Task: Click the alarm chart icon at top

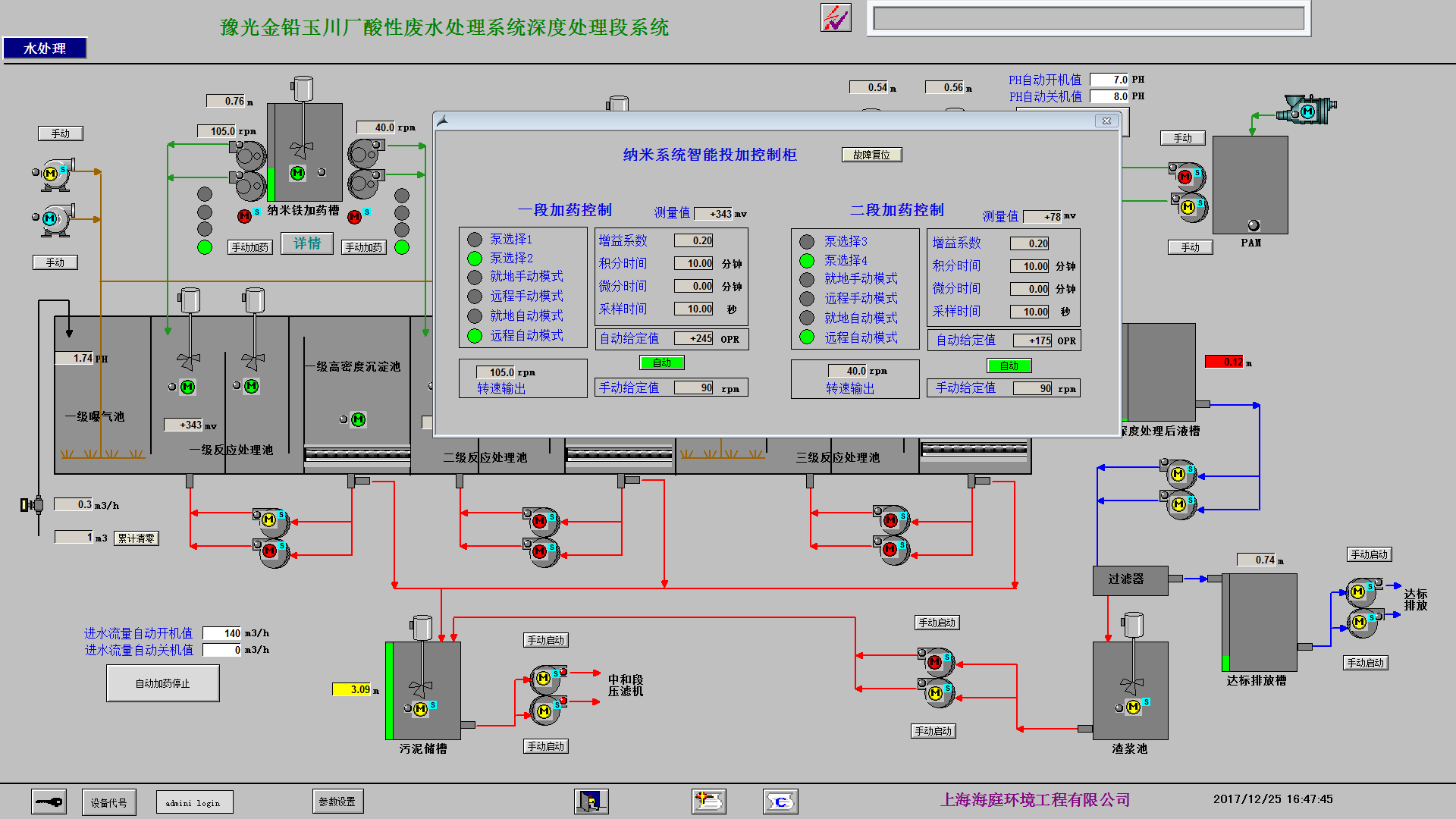Action: [x=836, y=17]
